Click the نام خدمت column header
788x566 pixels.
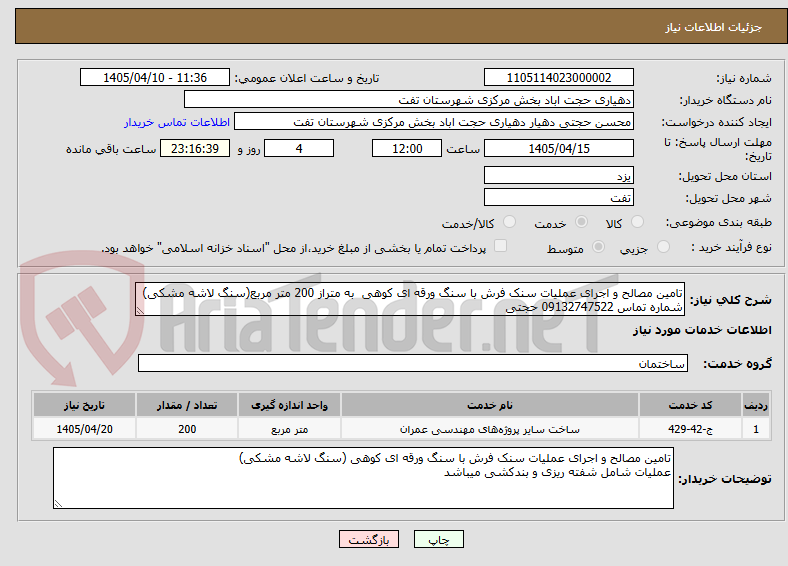pyautogui.click(x=489, y=405)
